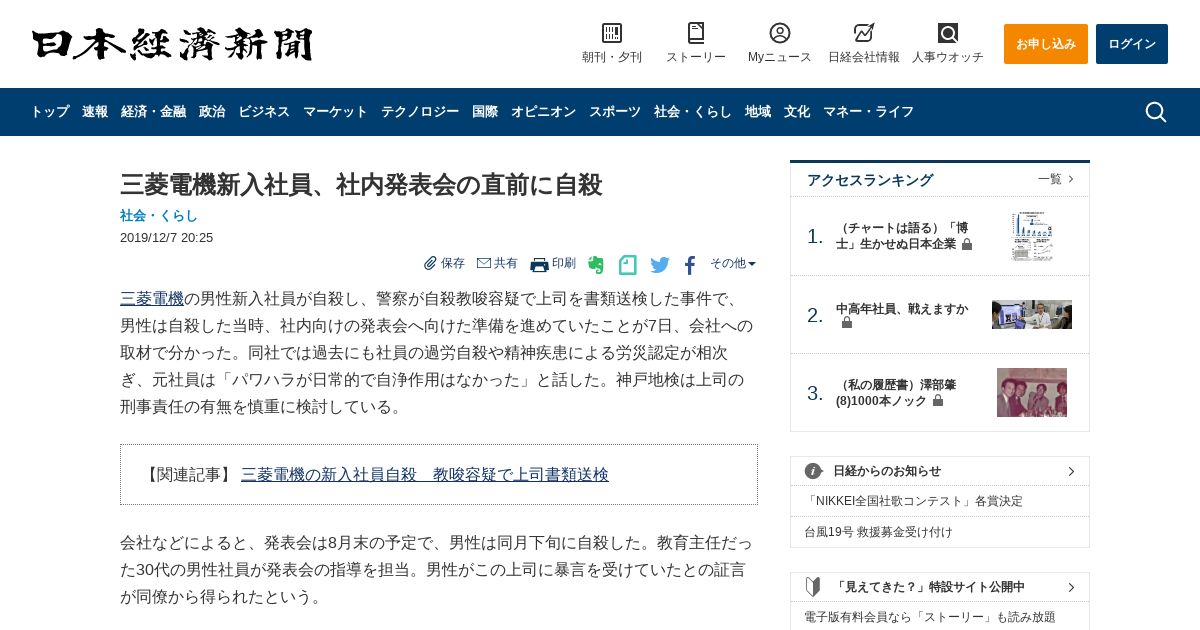The image size is (1200, 630).
Task: Click the thumbnail for rank 3 article
Action: coord(1032,392)
